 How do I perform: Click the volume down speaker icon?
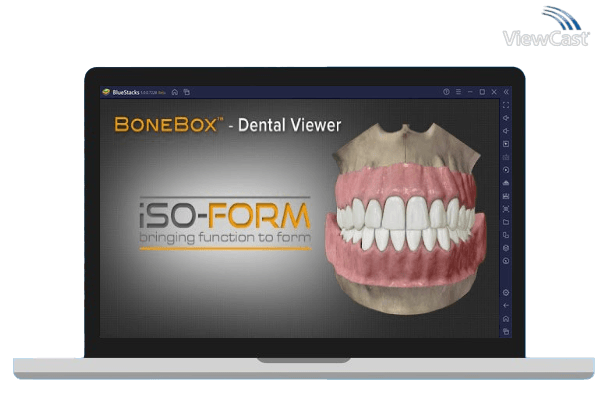506,131
